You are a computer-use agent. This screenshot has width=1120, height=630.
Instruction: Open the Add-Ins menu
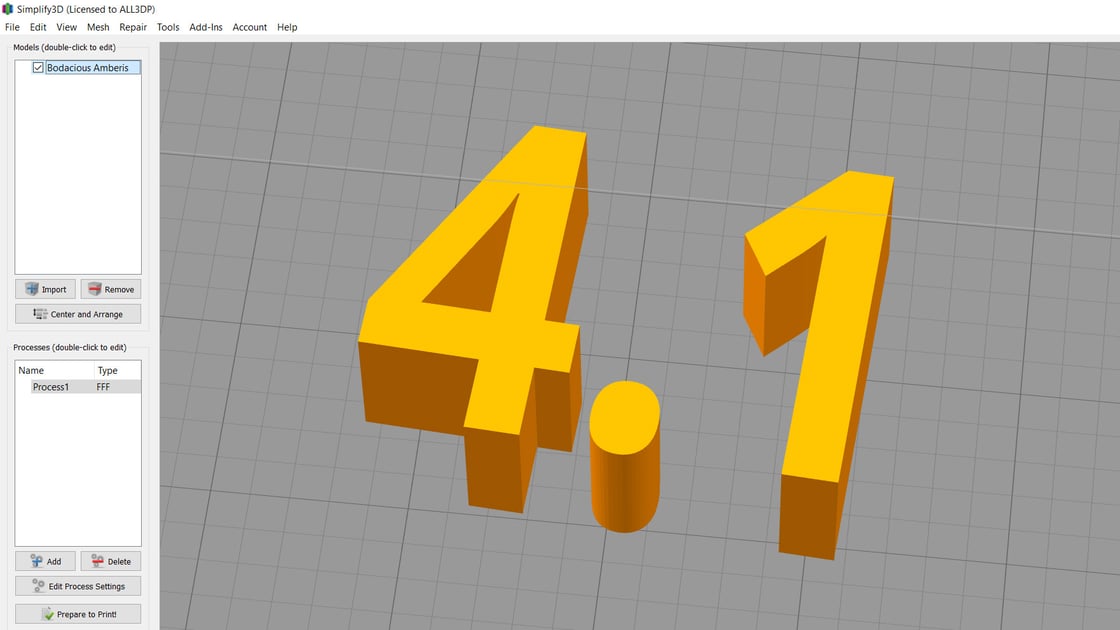205,27
